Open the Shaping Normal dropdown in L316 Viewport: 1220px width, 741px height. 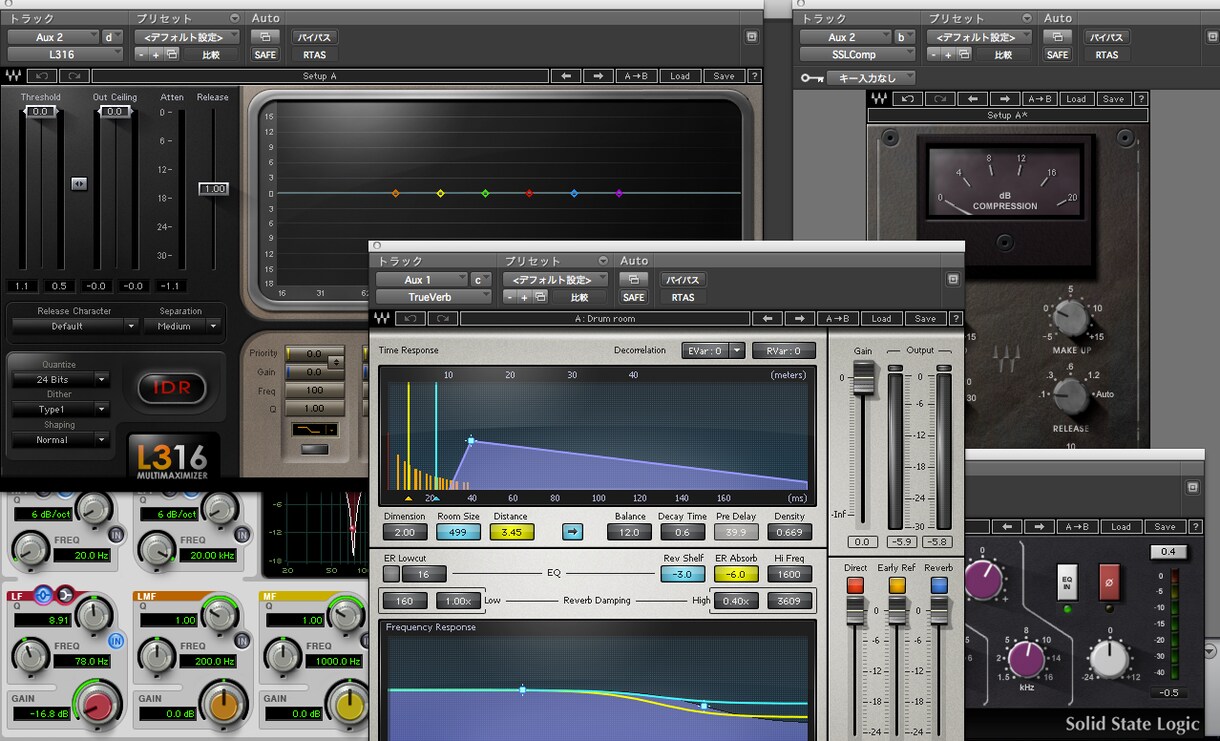(60, 439)
